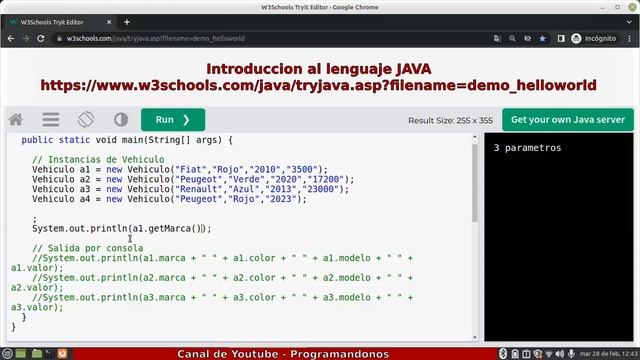640x360 pixels.
Task: Open the terminal from the taskbar
Action: coord(49,353)
